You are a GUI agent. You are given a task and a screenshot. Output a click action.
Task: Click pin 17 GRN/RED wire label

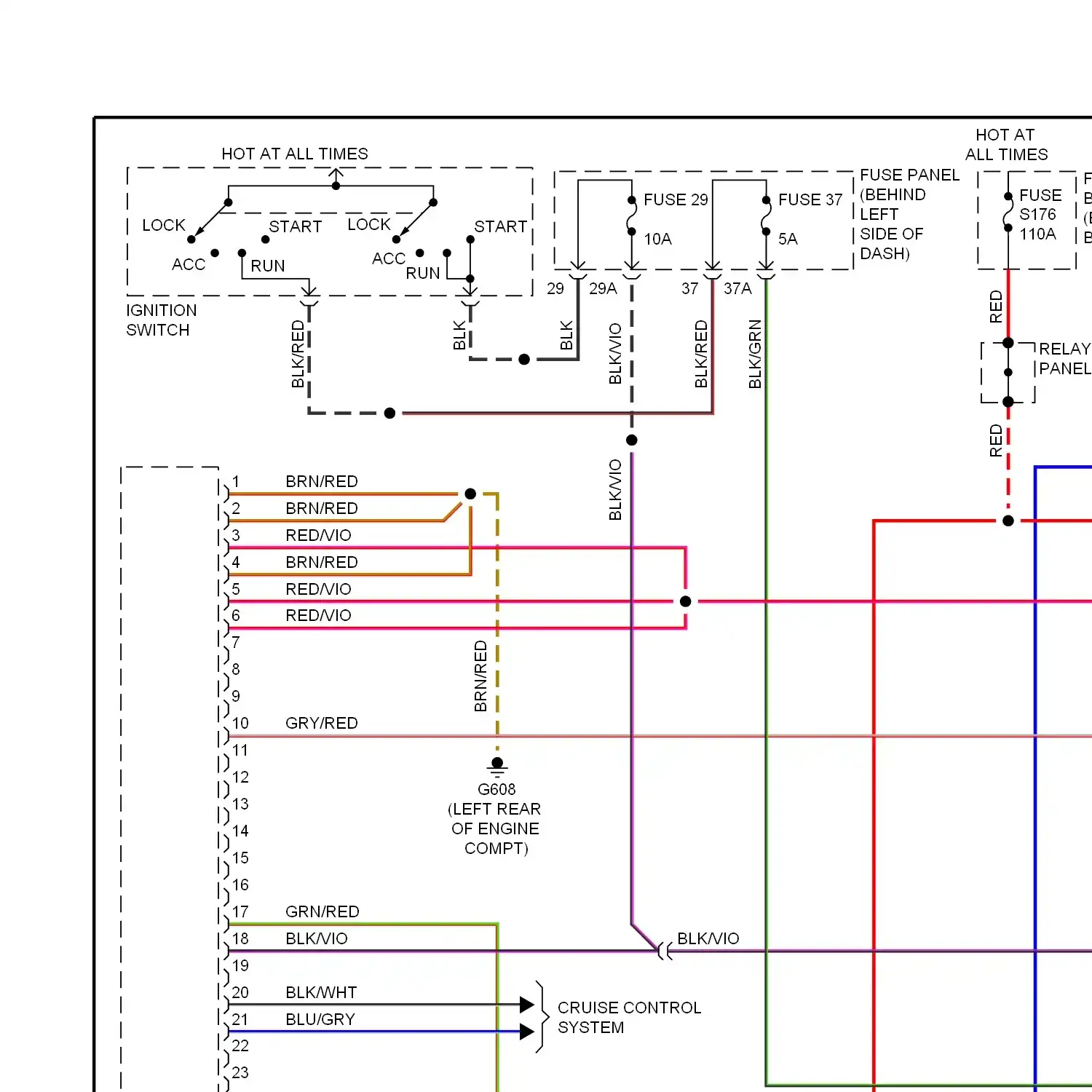(x=323, y=911)
